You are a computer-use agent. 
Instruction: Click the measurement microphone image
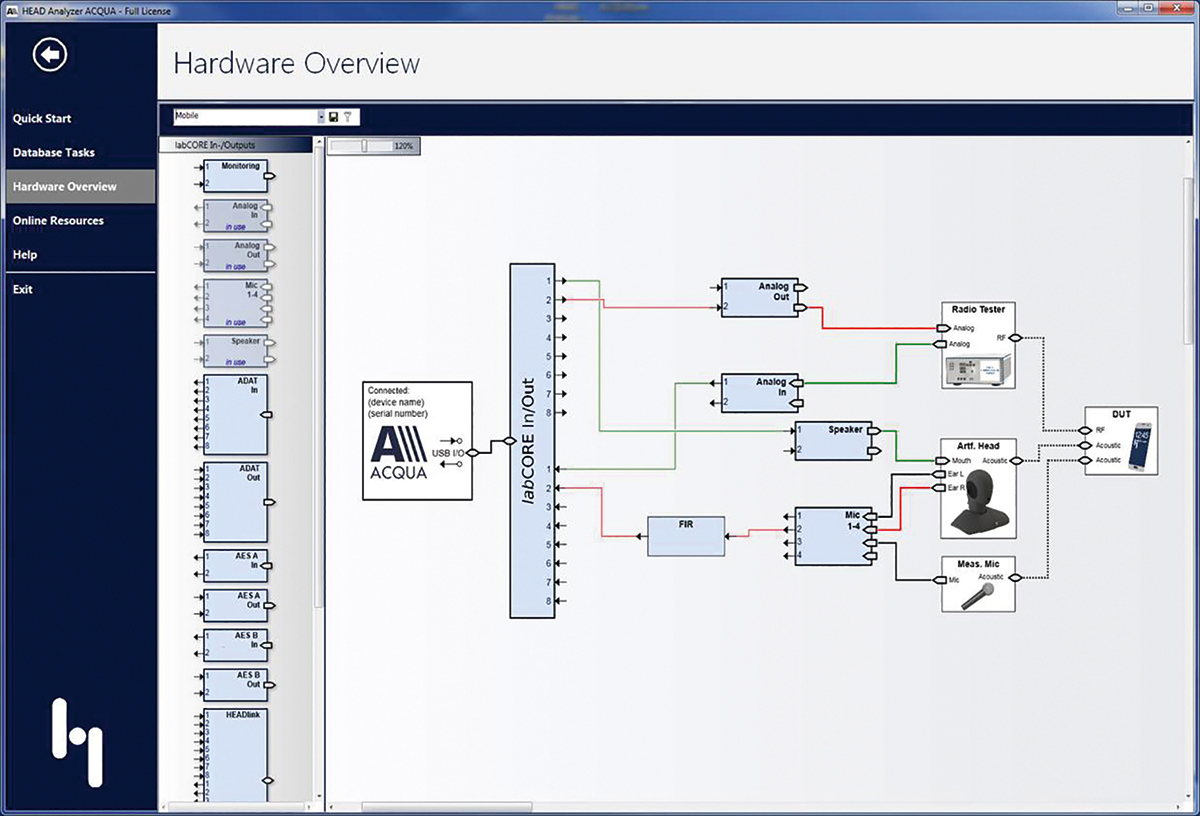tap(977, 596)
